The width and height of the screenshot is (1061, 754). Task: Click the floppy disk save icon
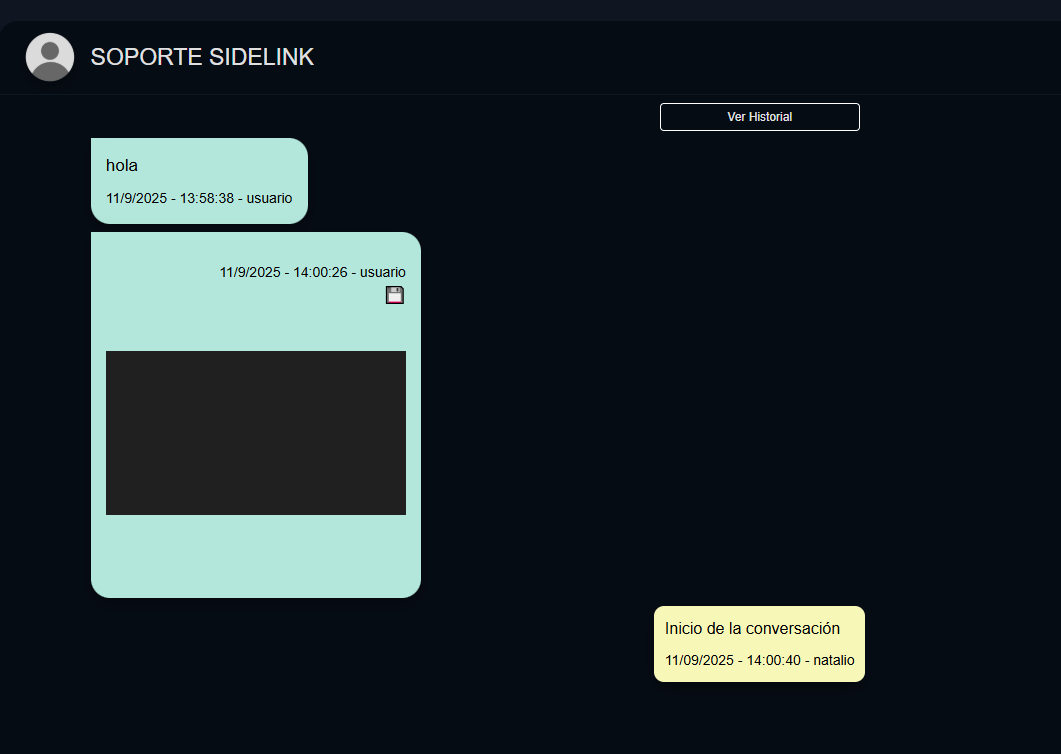(x=395, y=295)
